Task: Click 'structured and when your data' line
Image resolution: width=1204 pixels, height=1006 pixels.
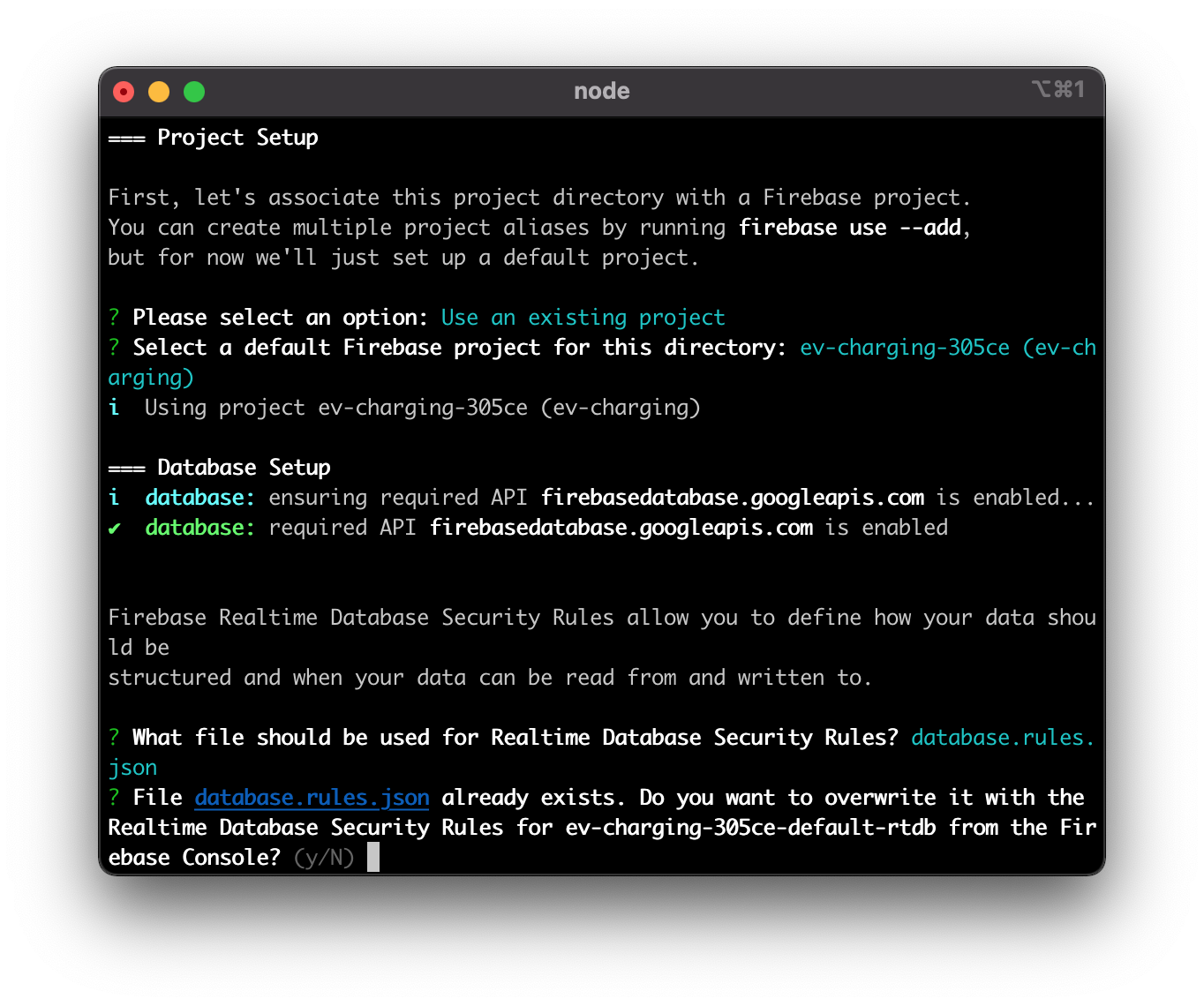Action: pos(490,678)
